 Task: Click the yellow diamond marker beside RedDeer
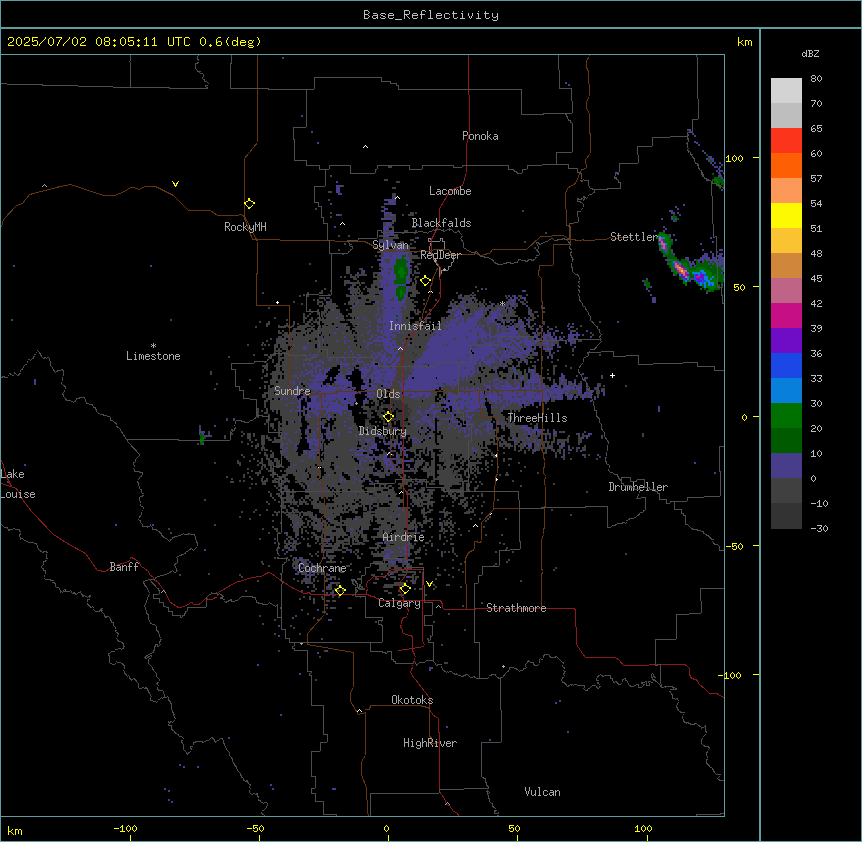click(426, 281)
